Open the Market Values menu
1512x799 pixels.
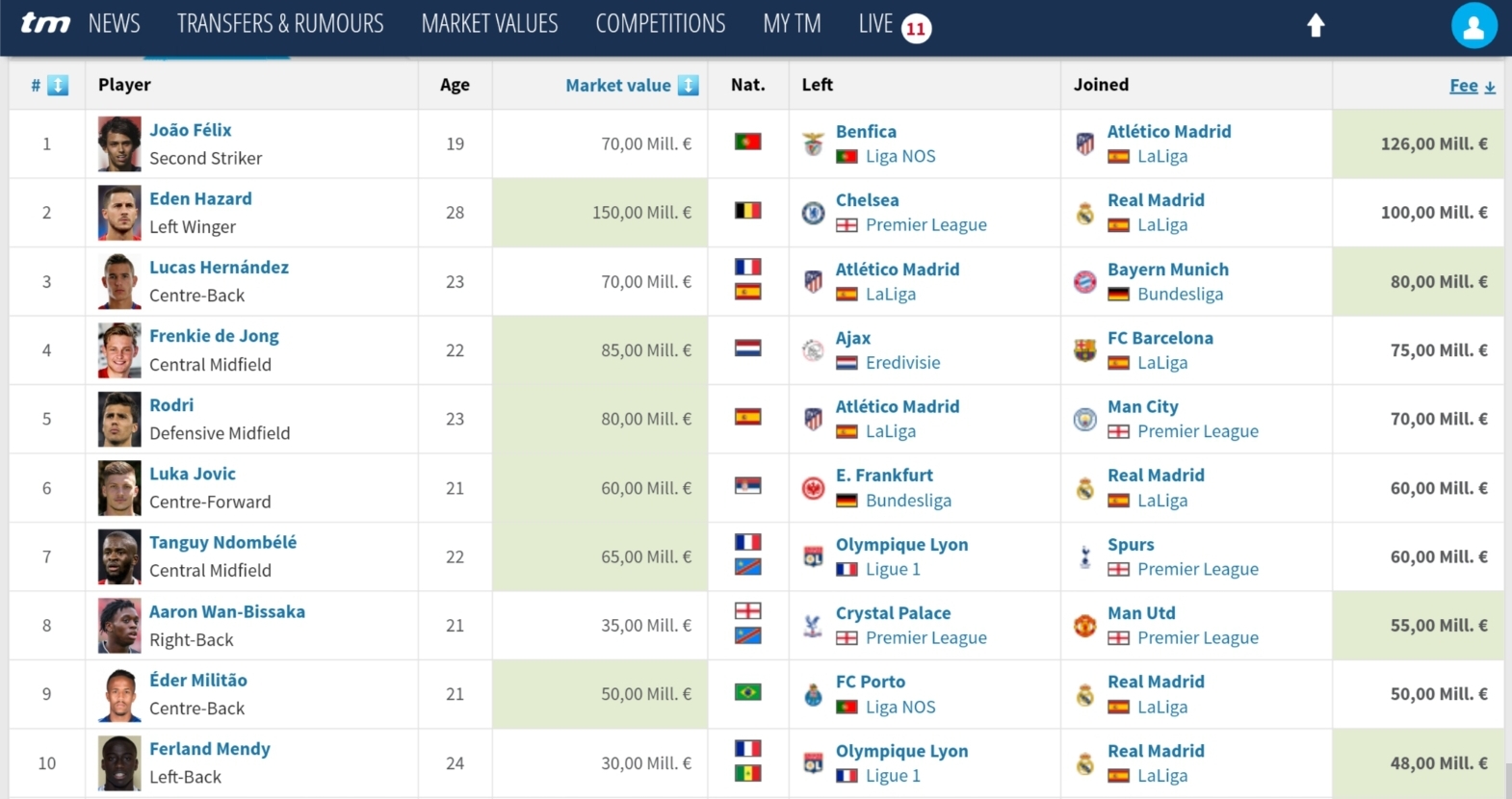489,23
